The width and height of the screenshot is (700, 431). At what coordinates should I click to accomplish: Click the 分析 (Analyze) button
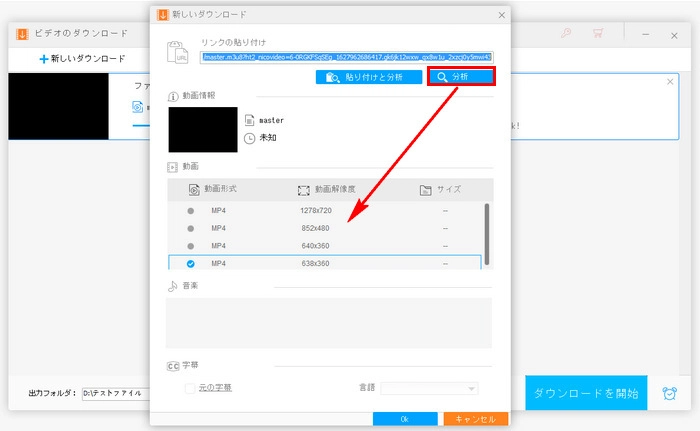tap(461, 77)
